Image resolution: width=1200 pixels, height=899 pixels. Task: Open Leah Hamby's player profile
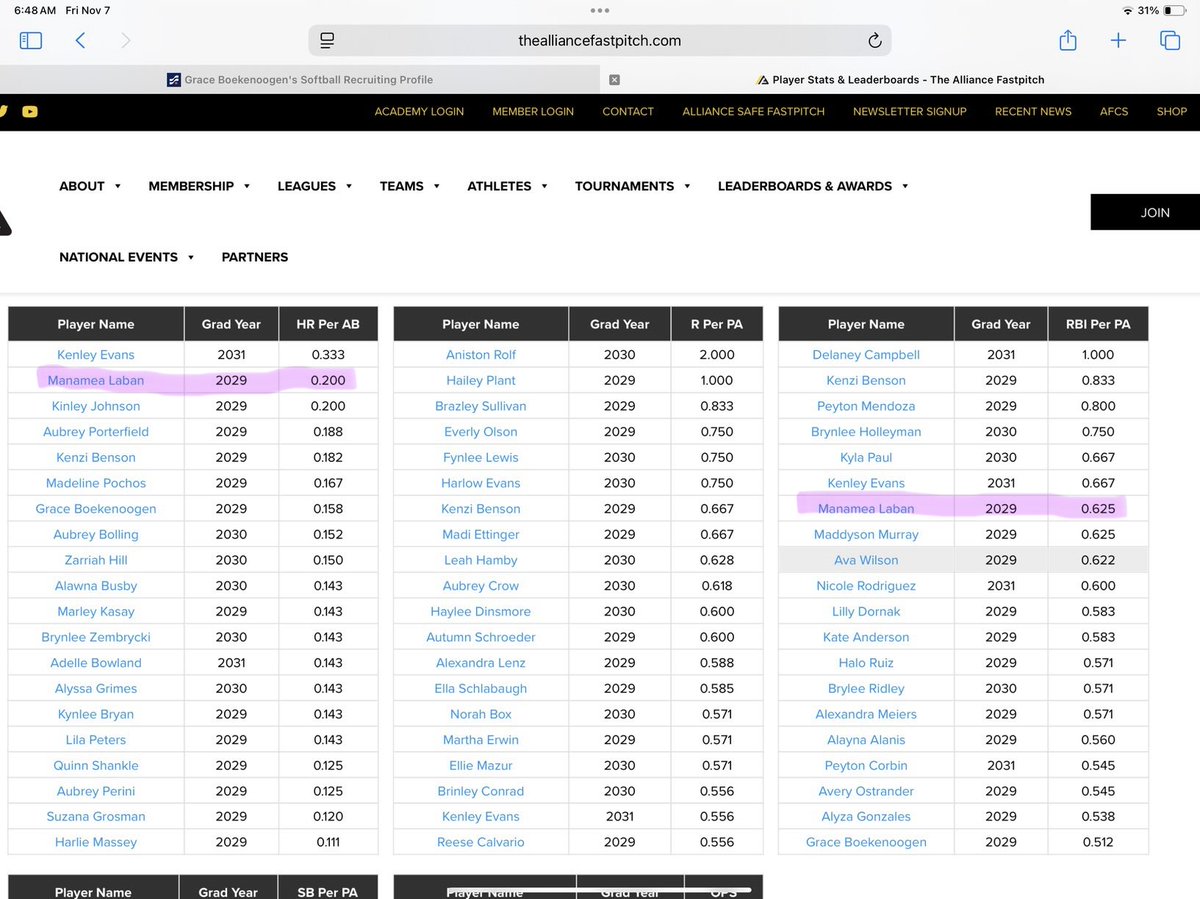481,560
